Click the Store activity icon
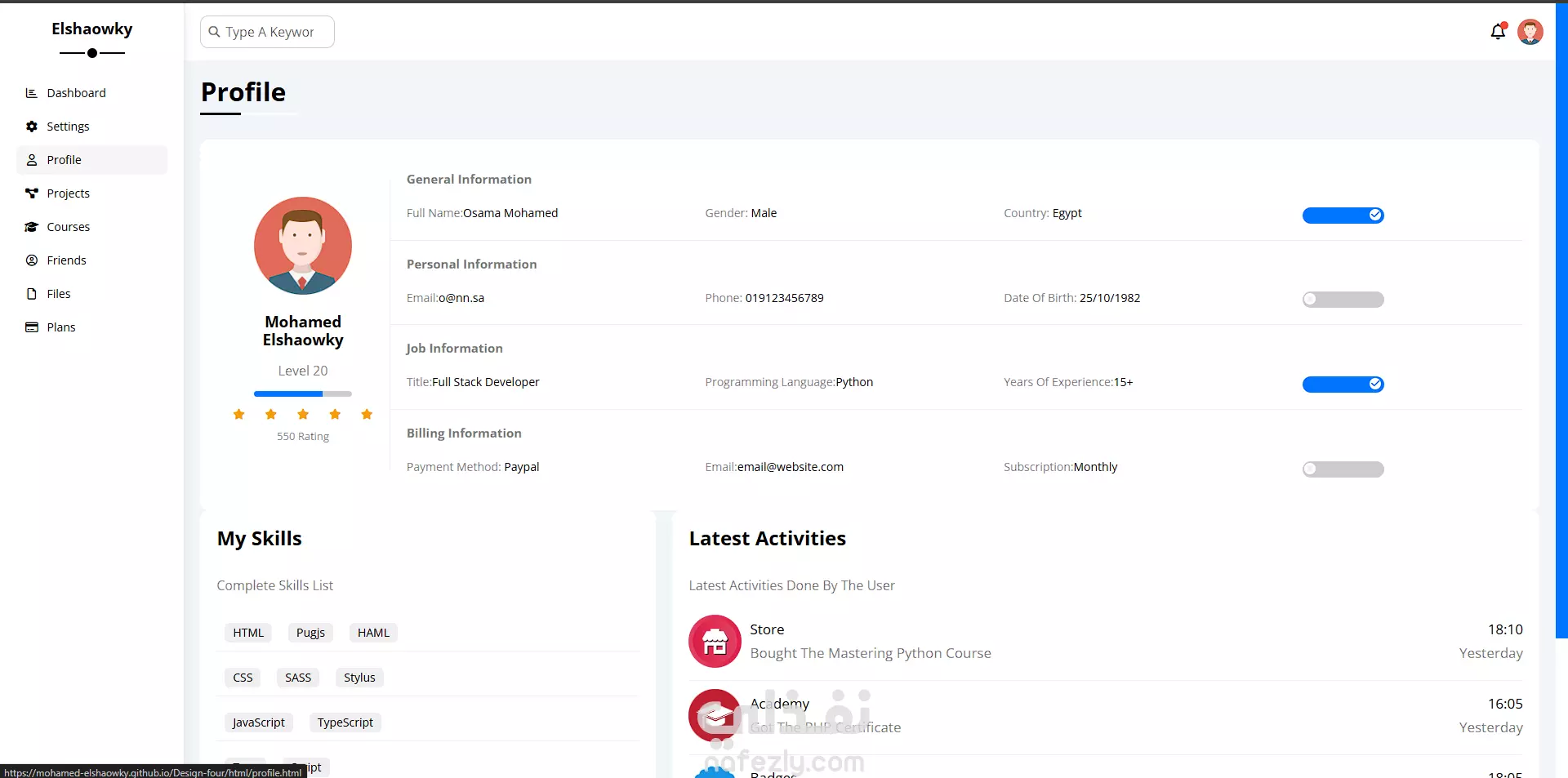Image resolution: width=1568 pixels, height=778 pixels. click(715, 641)
